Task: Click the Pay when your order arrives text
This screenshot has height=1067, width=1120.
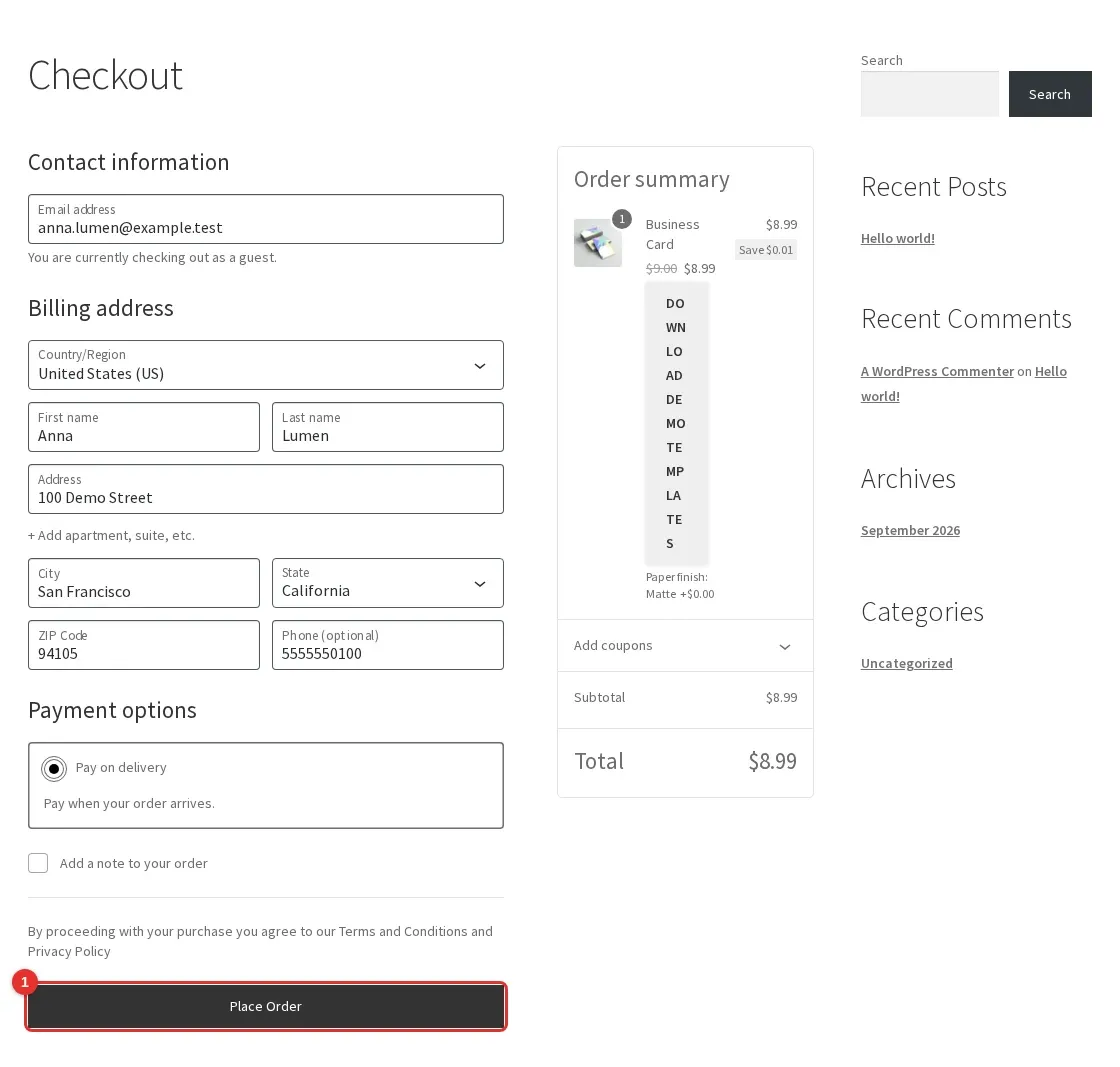Action: point(129,803)
